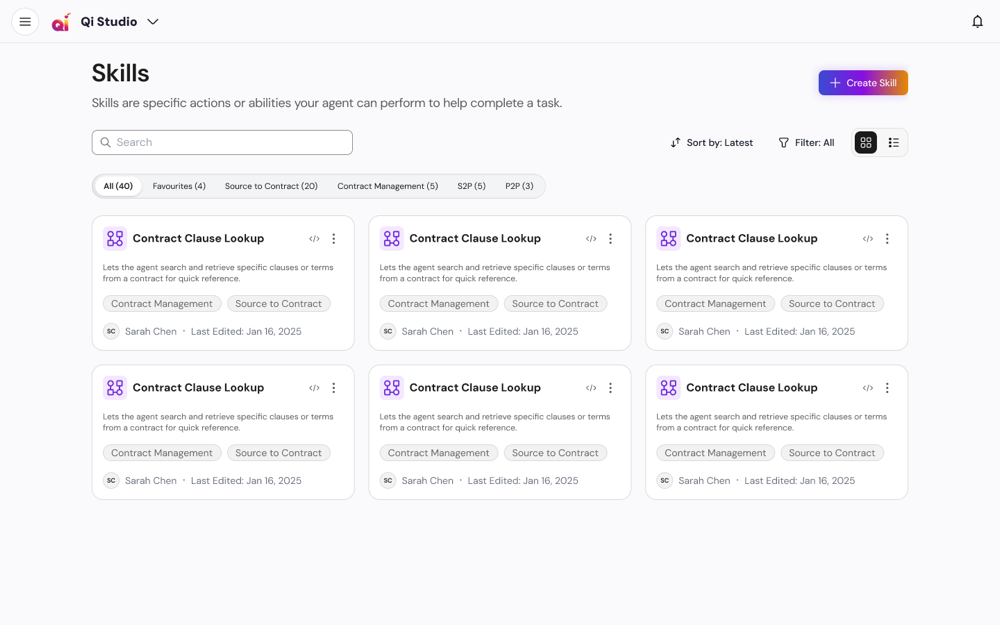Click the magnifier icon in the search box
This screenshot has height=625, width=1000.
[x=106, y=142]
